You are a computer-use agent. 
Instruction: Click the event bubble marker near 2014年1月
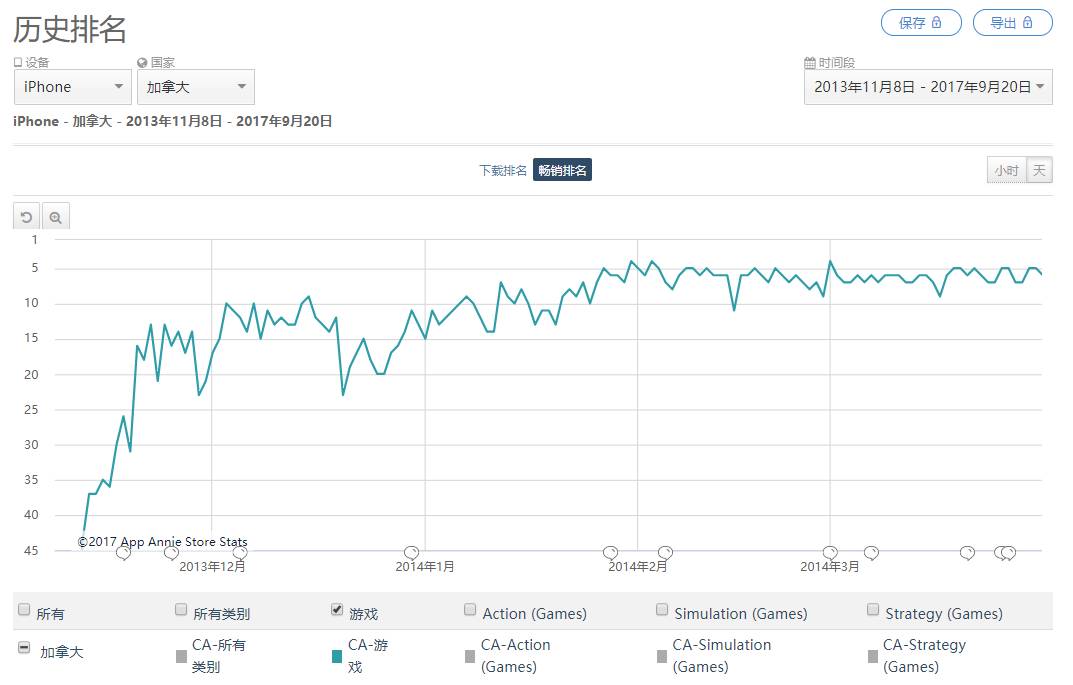coord(411,552)
